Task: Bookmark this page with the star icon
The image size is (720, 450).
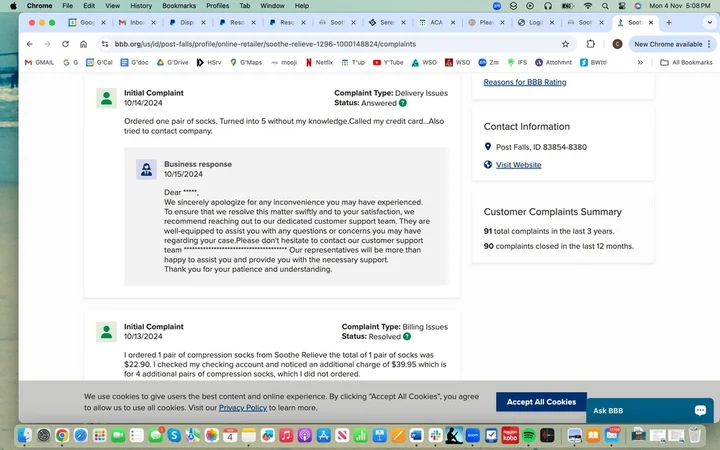Action: (565, 44)
